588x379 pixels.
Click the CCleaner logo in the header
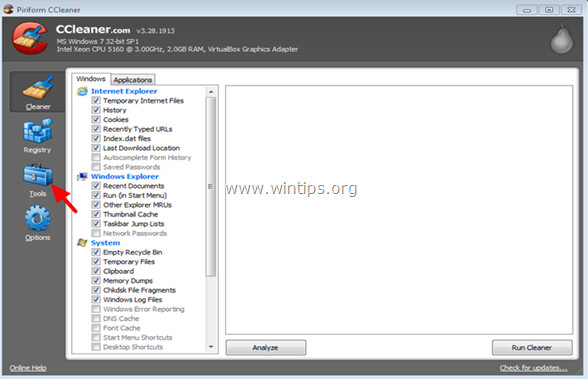(x=30, y=38)
